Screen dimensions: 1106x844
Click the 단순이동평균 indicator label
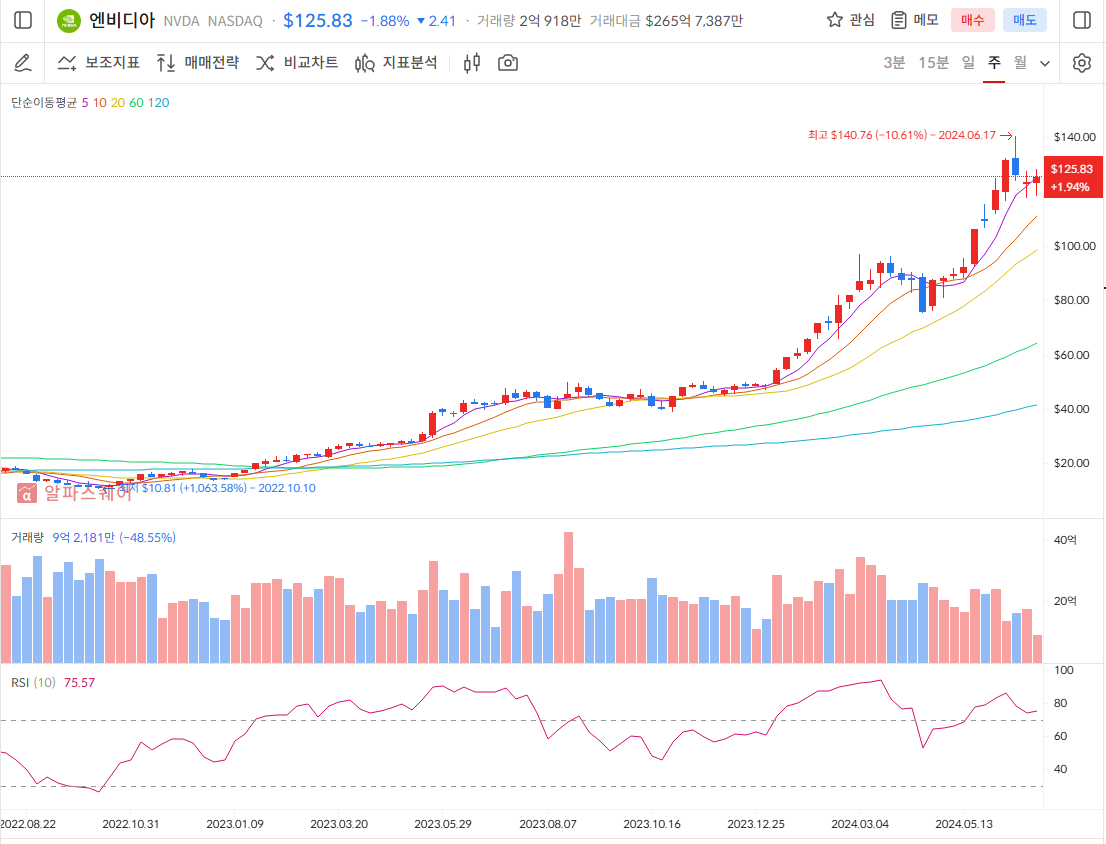click(44, 103)
